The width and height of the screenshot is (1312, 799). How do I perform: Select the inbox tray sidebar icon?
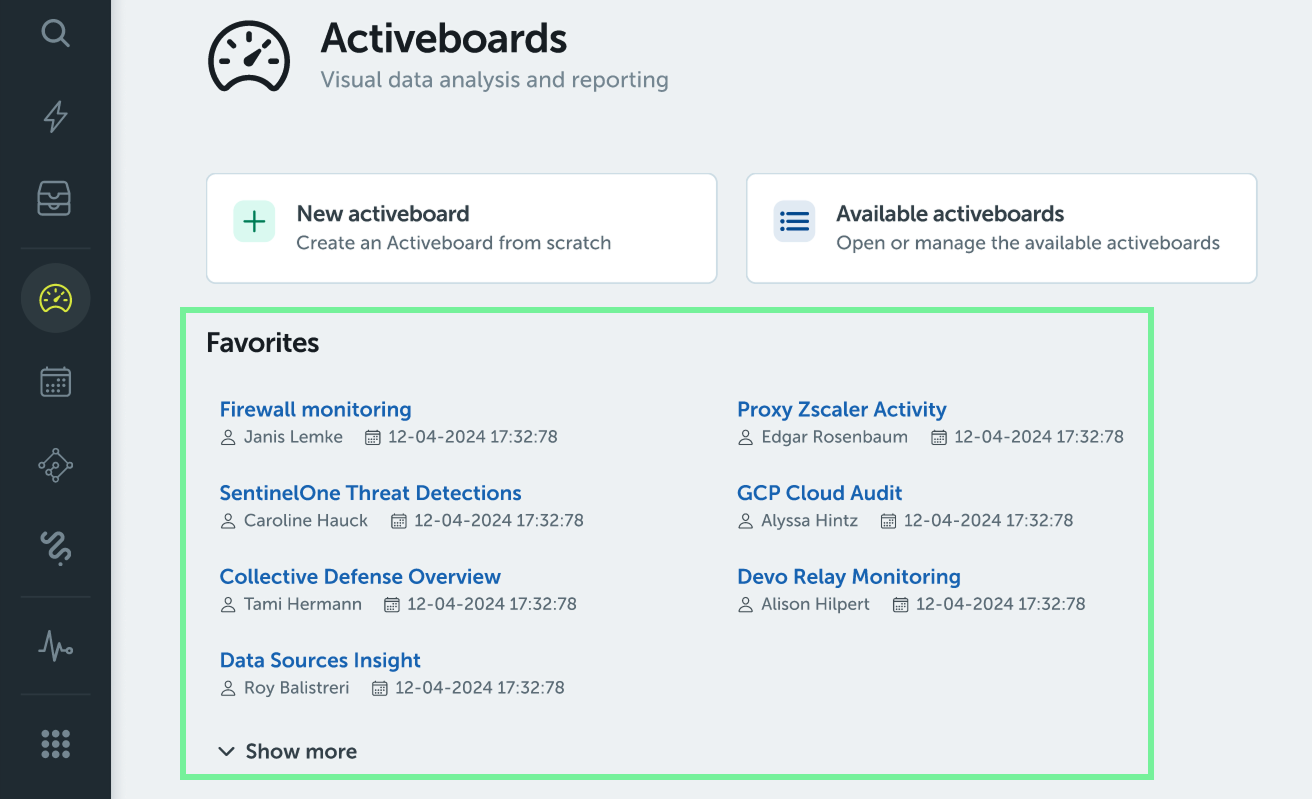[55, 199]
